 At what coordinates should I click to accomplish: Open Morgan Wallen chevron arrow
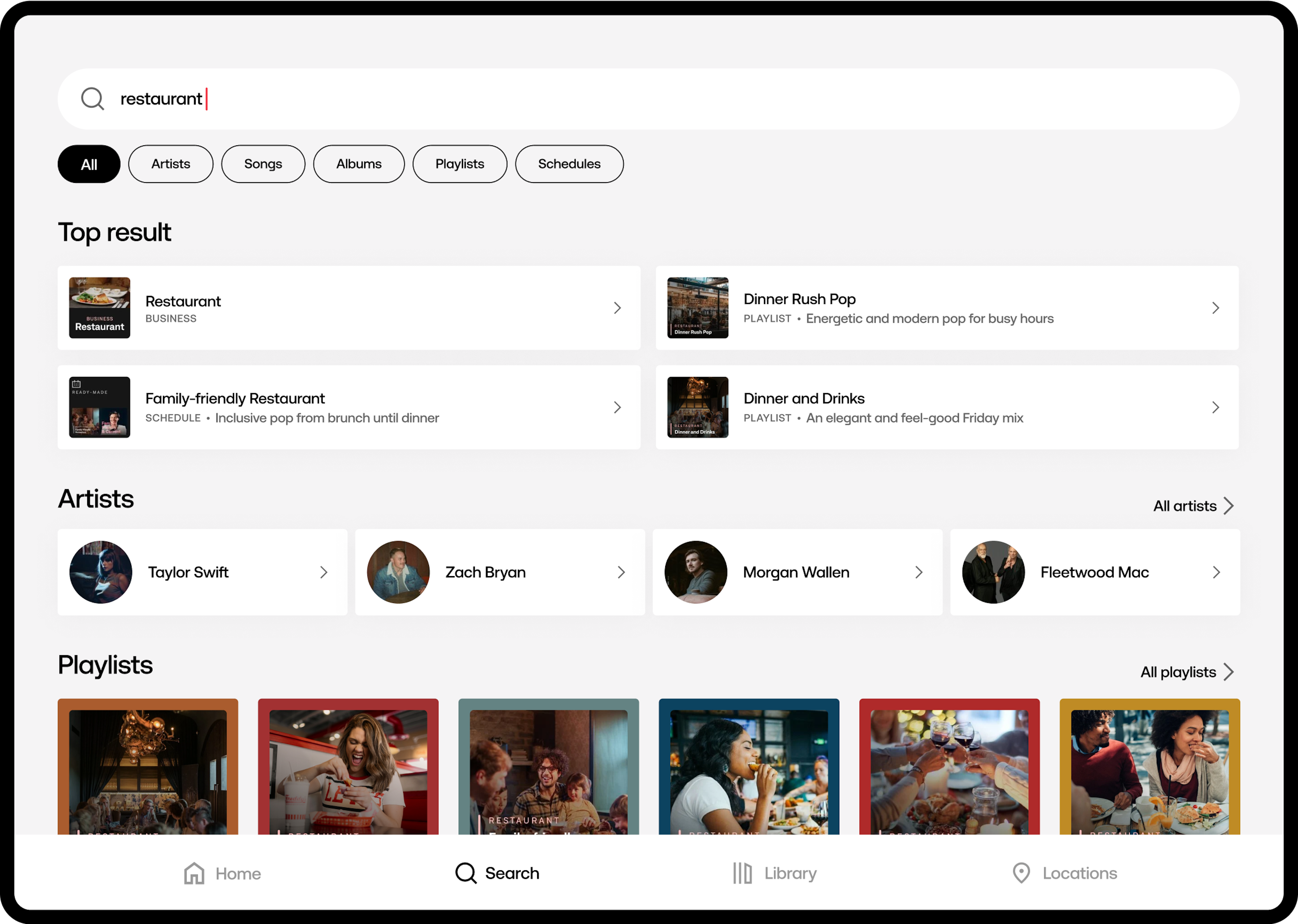click(919, 572)
